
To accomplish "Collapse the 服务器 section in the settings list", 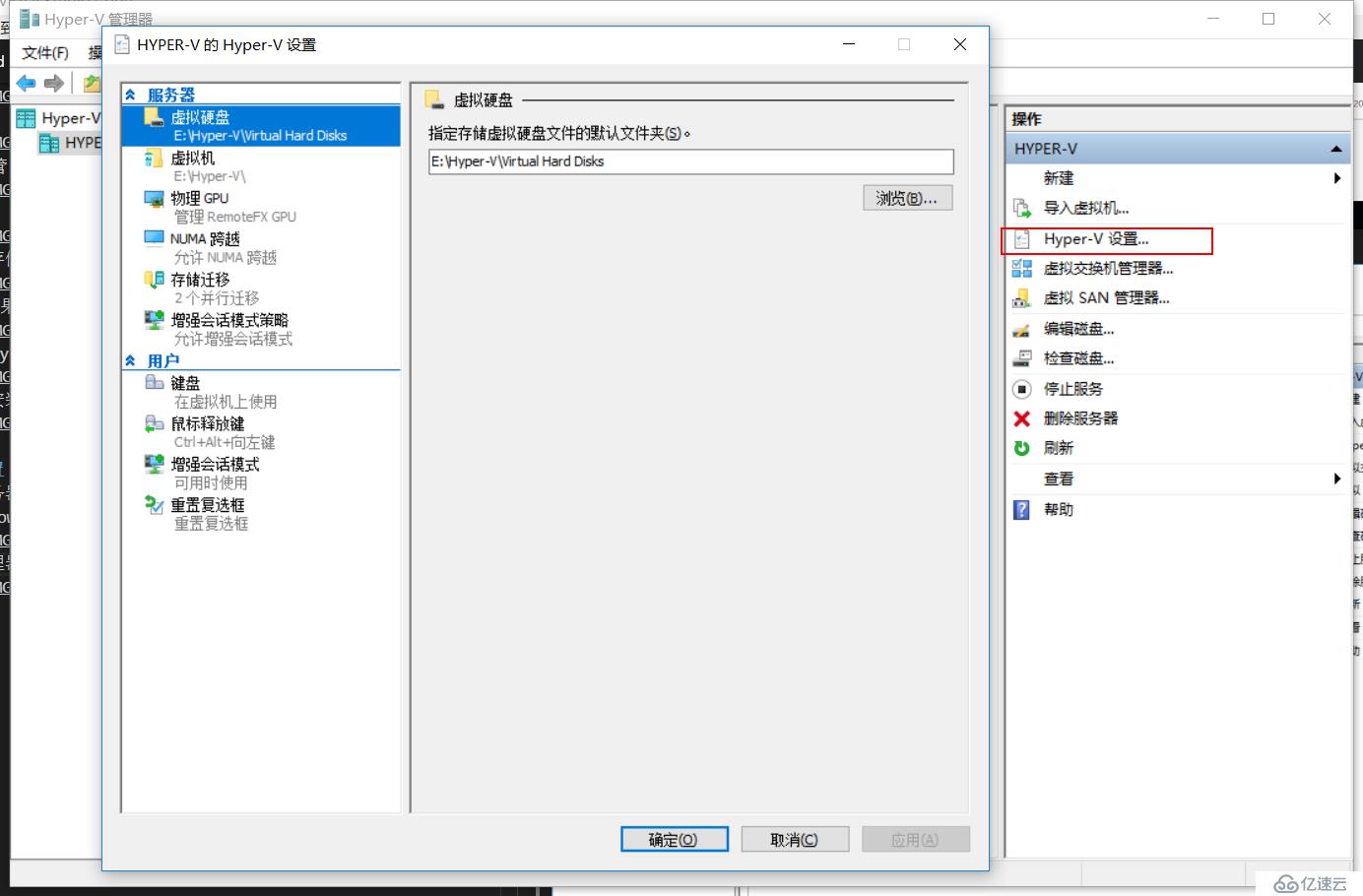I will click(x=130, y=95).
